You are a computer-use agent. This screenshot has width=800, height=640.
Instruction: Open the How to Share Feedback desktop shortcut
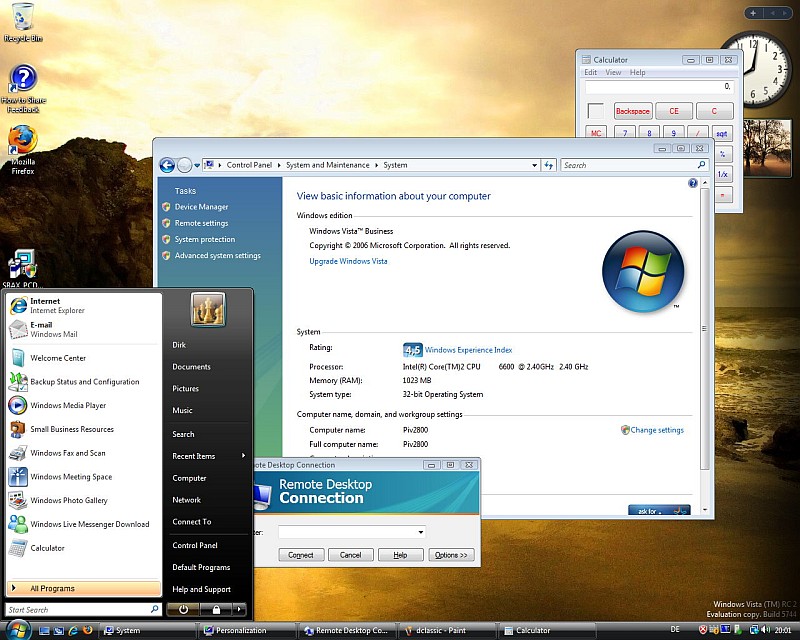coord(23,88)
